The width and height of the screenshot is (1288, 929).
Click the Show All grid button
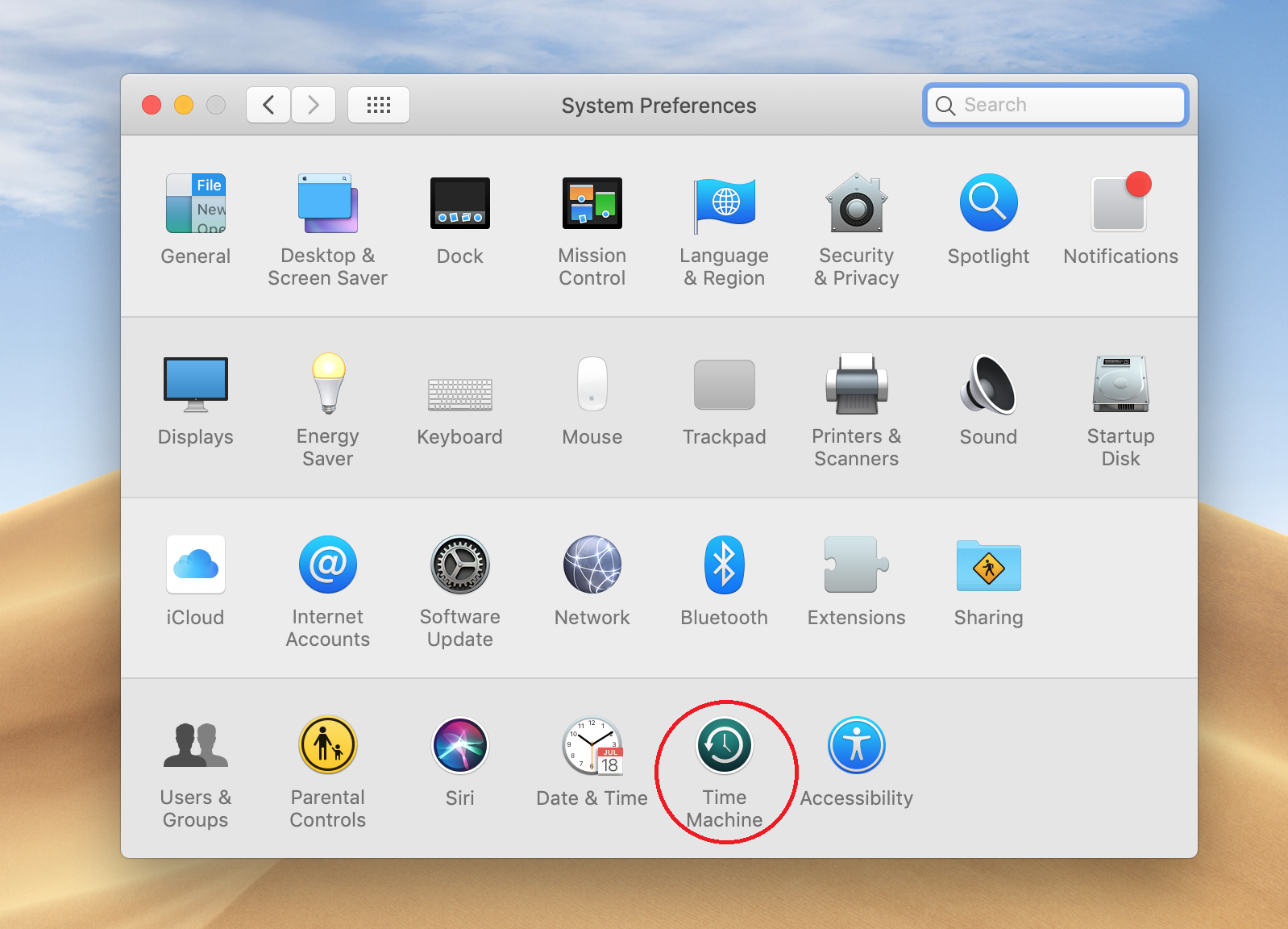pyautogui.click(x=379, y=105)
